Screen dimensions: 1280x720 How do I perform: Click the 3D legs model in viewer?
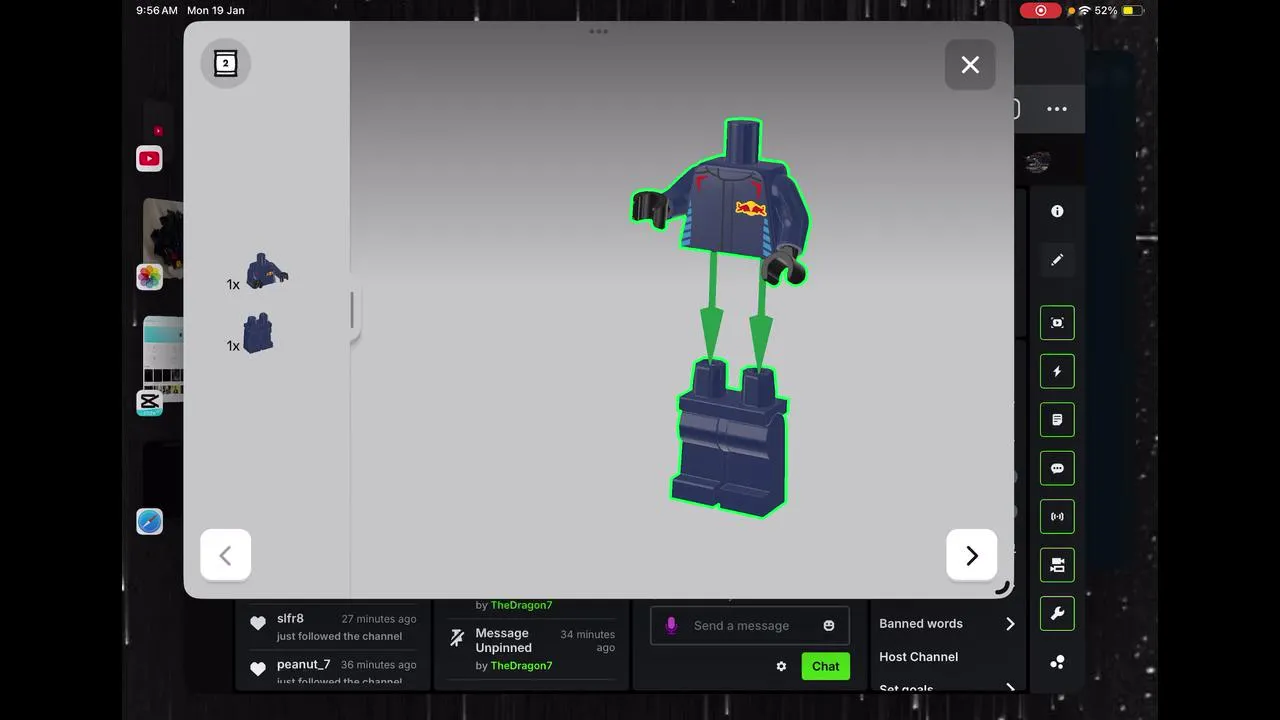pyautogui.click(x=730, y=438)
